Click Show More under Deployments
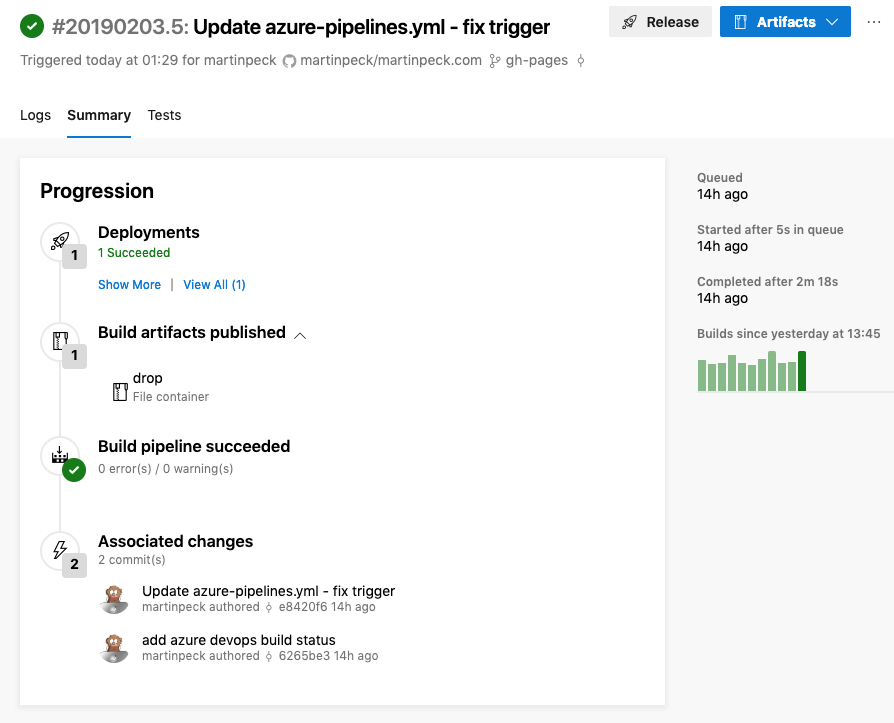This screenshot has width=894, height=723. [x=129, y=285]
